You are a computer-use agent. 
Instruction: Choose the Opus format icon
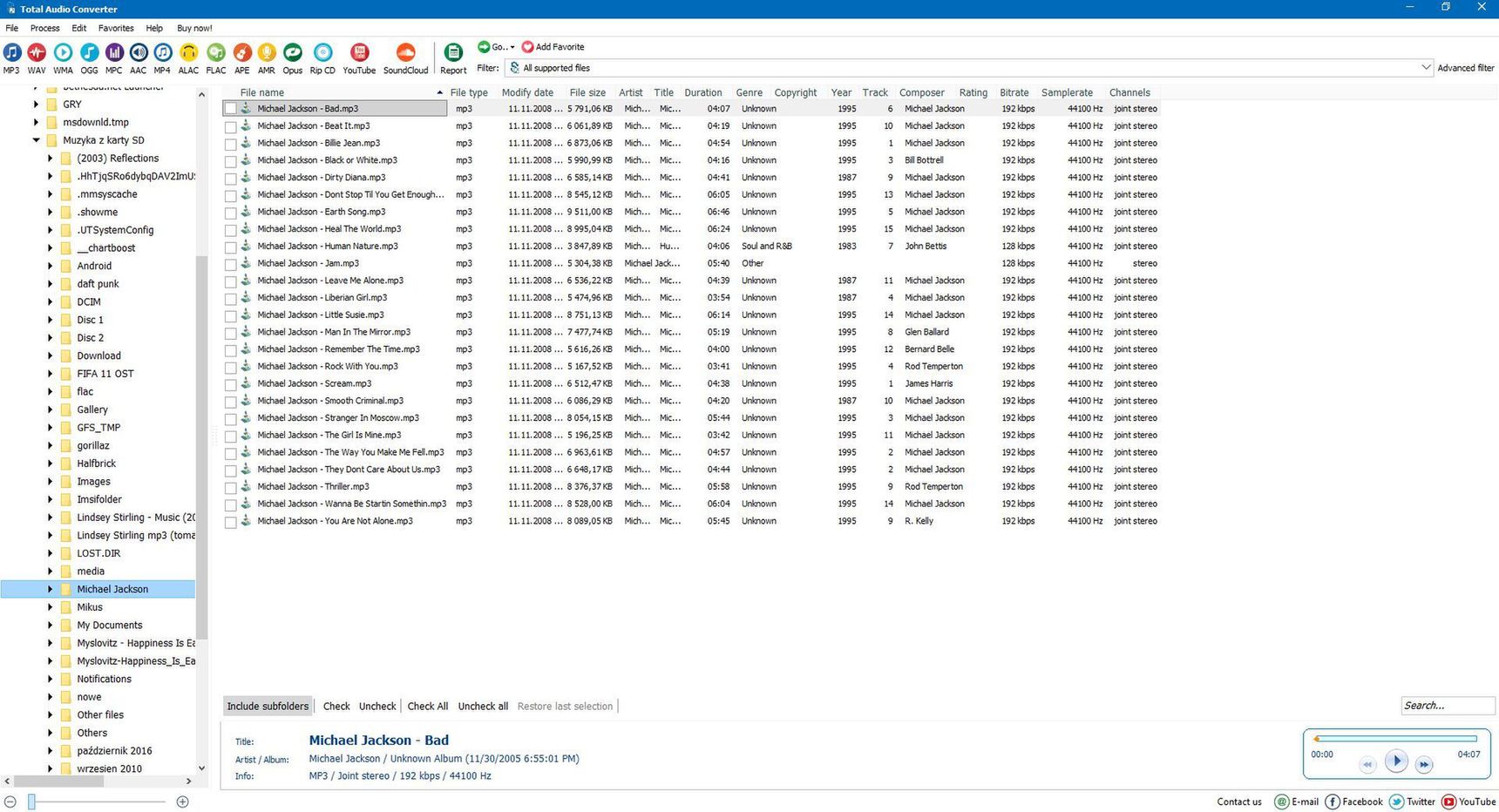pos(292,53)
